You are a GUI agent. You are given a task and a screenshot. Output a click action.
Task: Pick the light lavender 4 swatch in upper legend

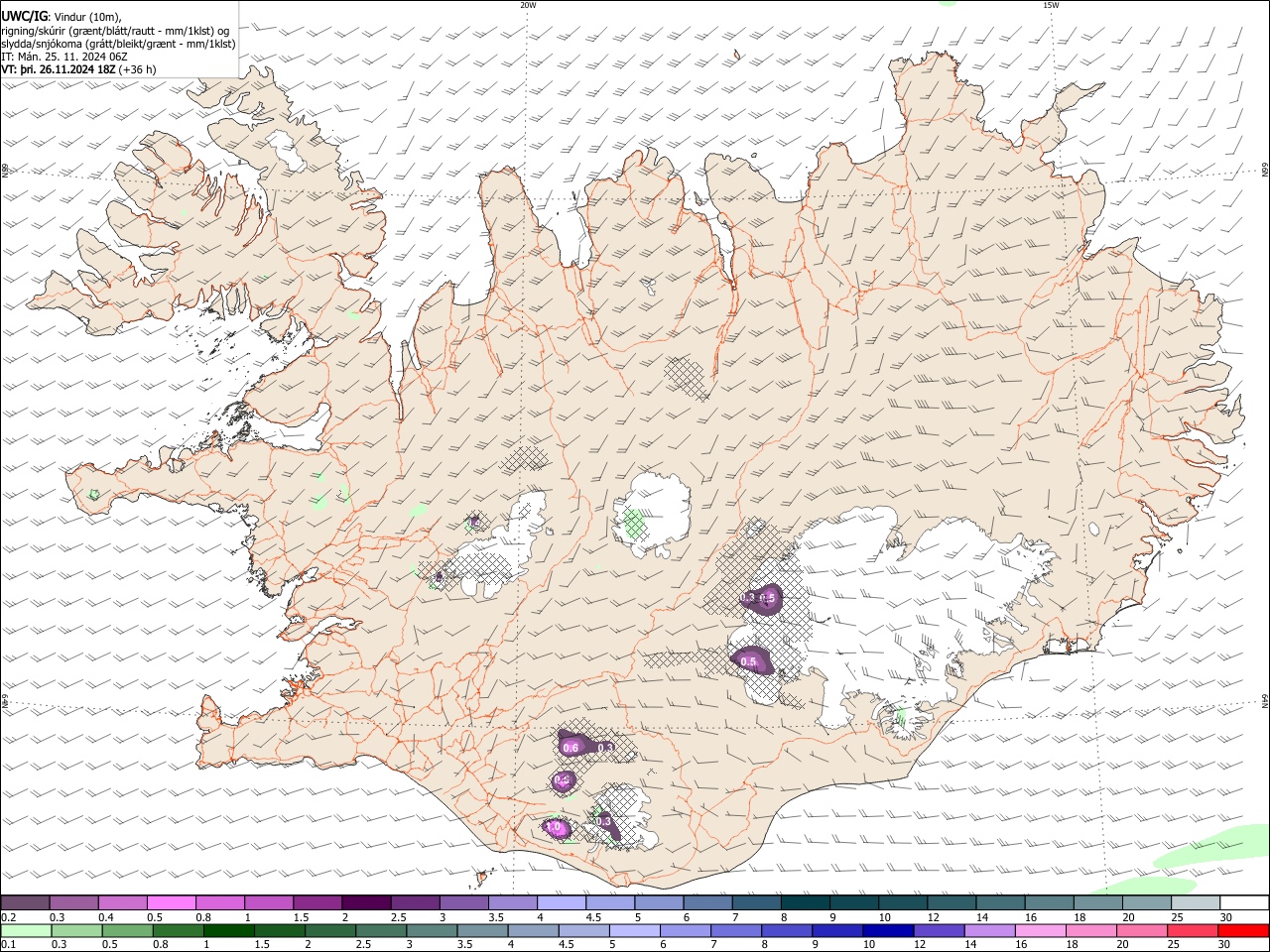coord(561,902)
